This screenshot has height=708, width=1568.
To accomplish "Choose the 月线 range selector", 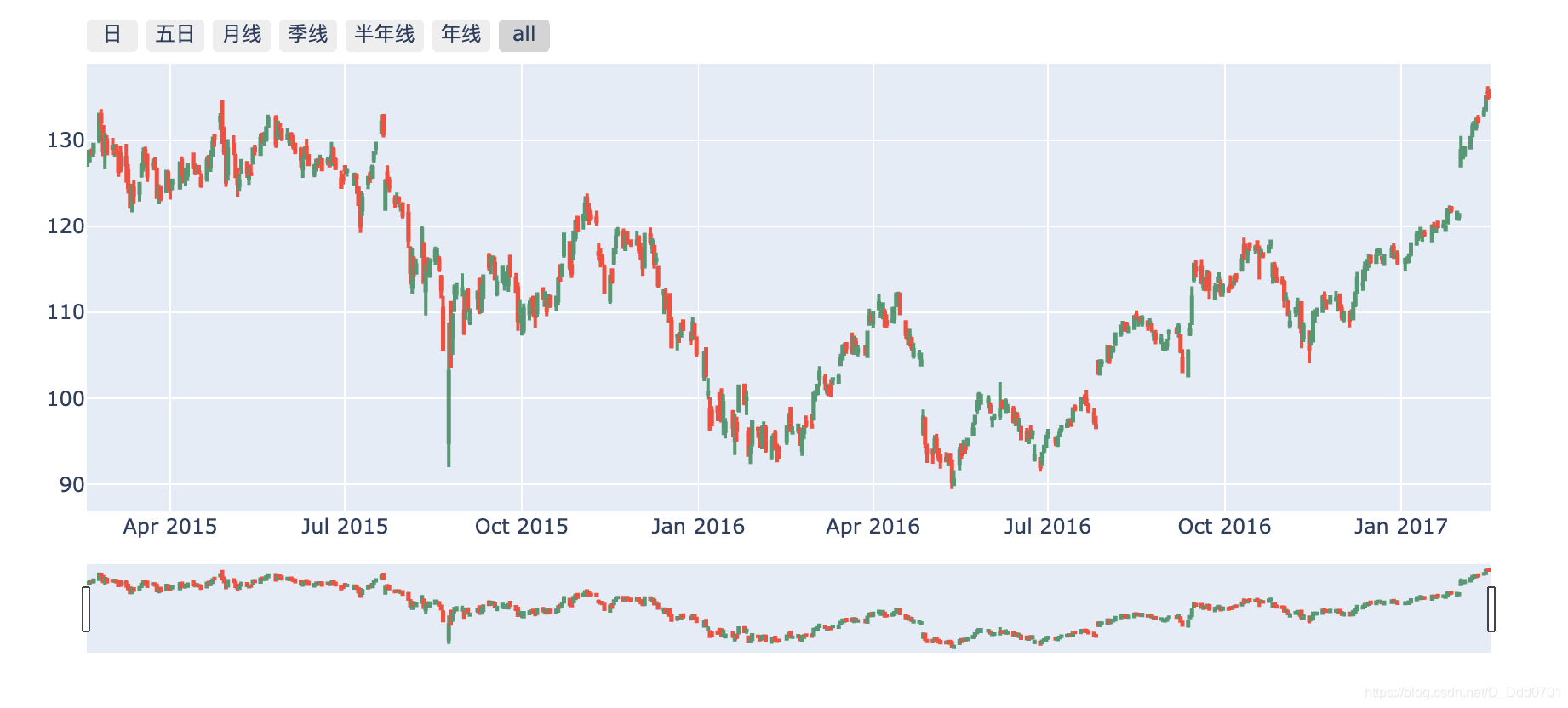I will [242, 36].
